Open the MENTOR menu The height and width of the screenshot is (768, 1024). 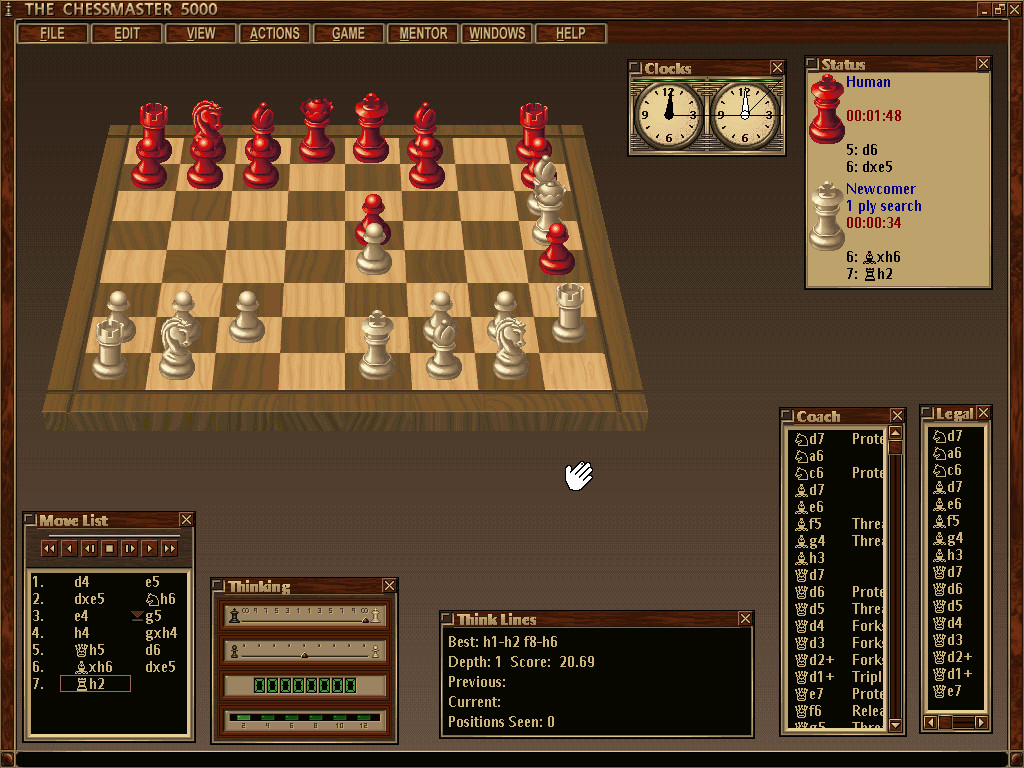tap(423, 33)
